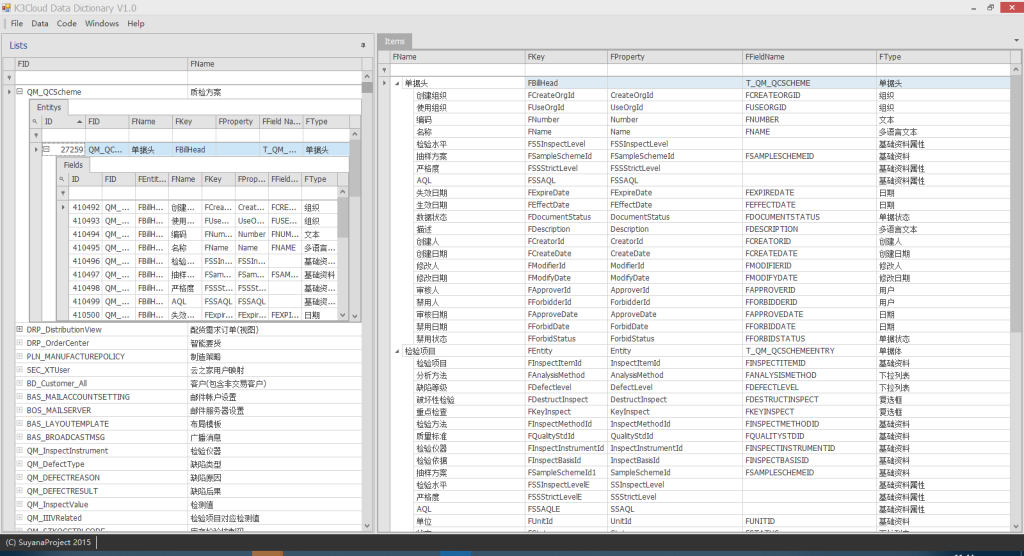Viewport: 1024px width, 556px height.
Task: Click the ascending sort arrow on Entitys ID column
Action: (x=79, y=121)
